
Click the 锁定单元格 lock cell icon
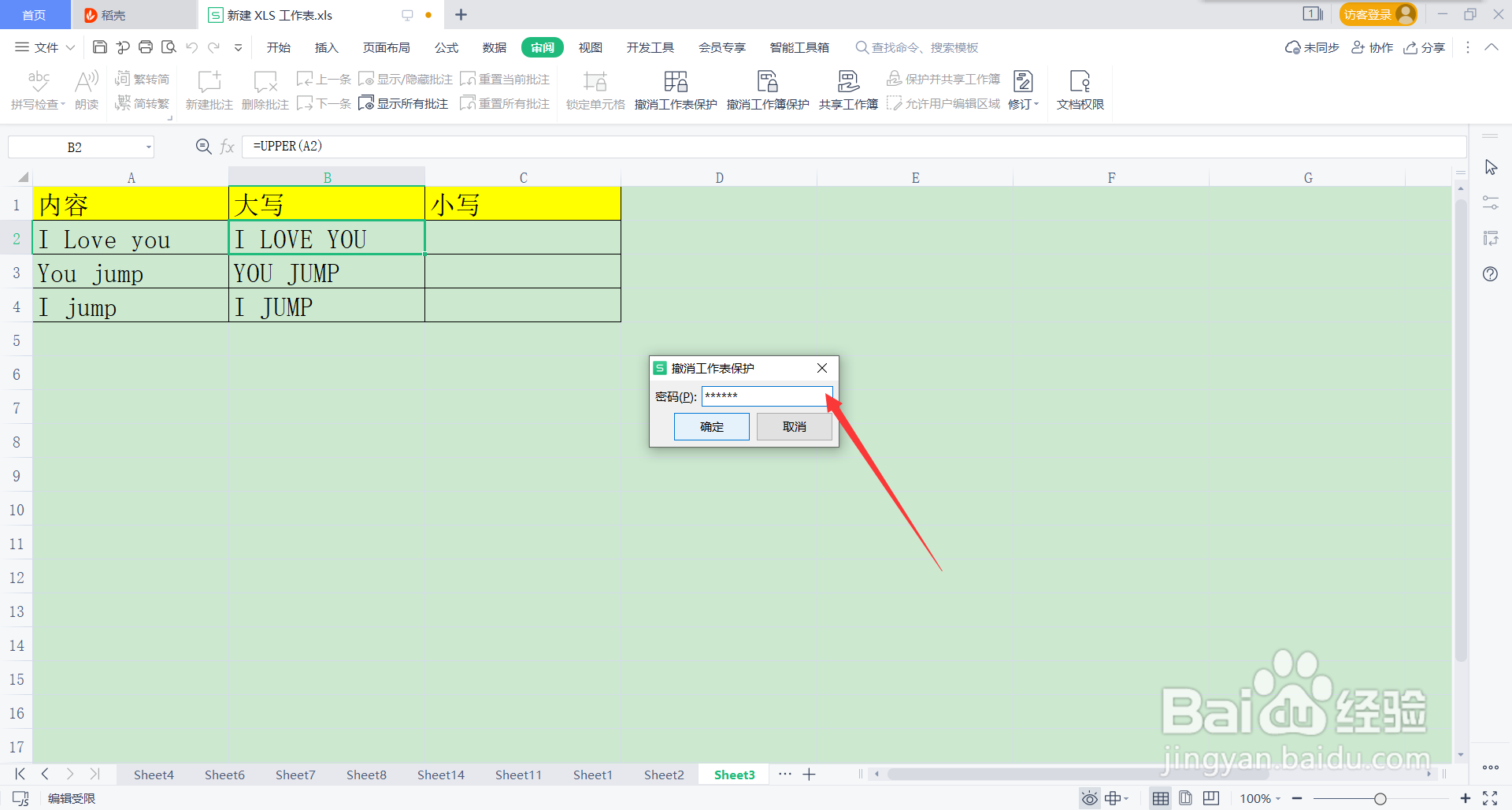[x=595, y=89]
